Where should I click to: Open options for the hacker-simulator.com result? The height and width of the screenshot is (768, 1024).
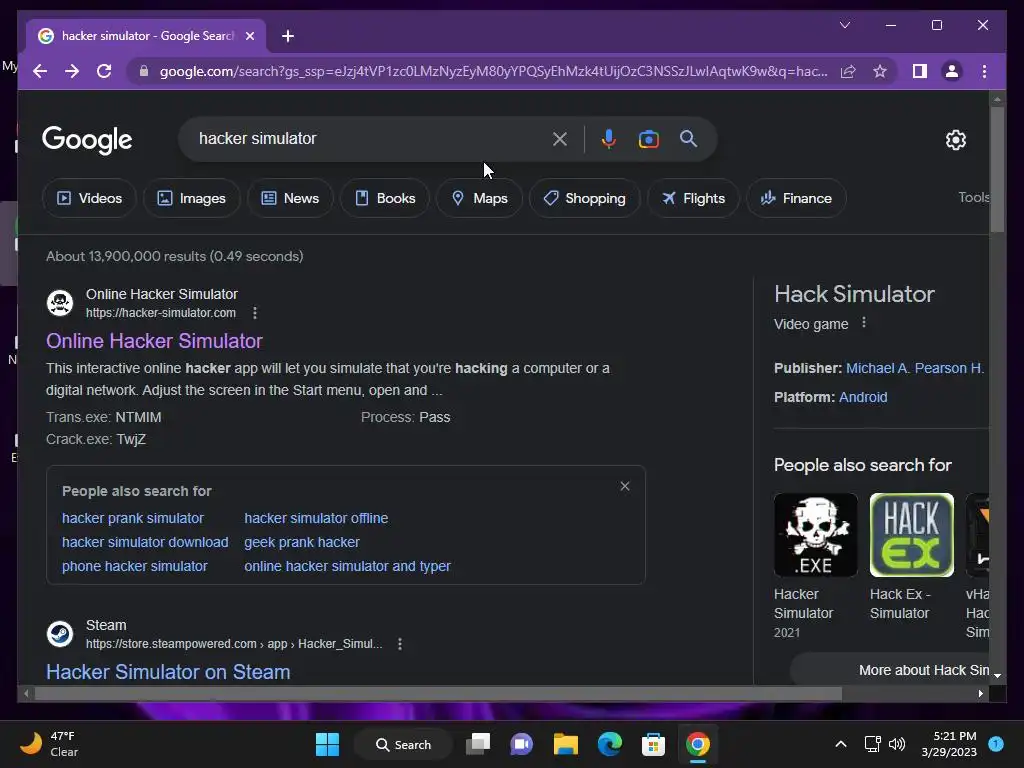coord(255,313)
